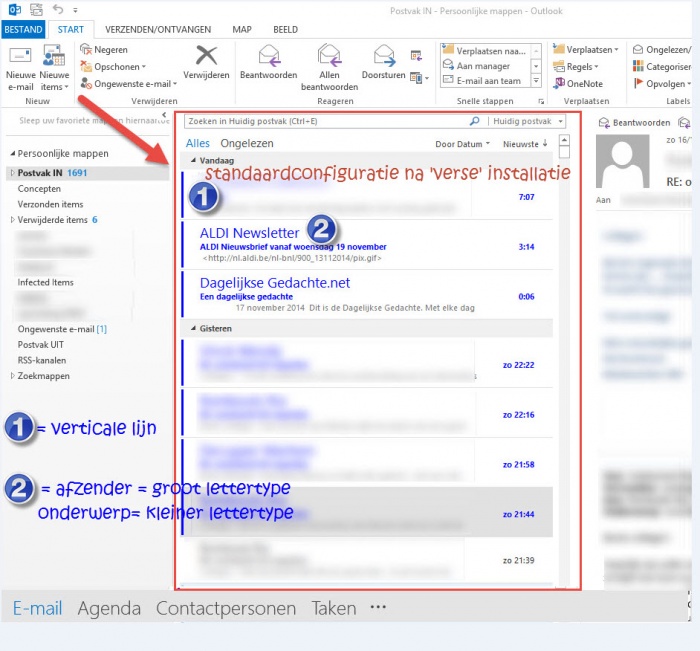Switch to Agenda navigation
Image resolution: width=700 pixels, height=651 pixels.
point(109,608)
